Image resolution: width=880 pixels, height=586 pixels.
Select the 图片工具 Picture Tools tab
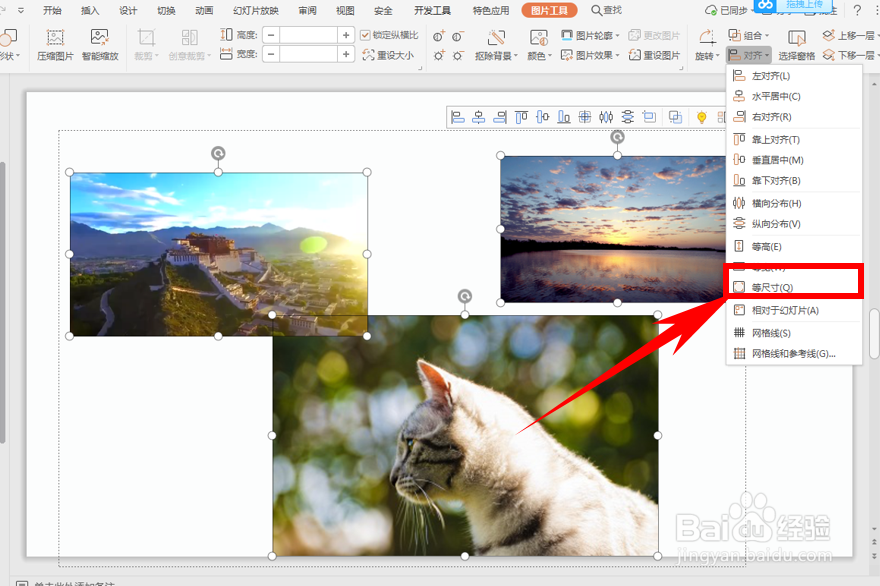pyautogui.click(x=549, y=10)
